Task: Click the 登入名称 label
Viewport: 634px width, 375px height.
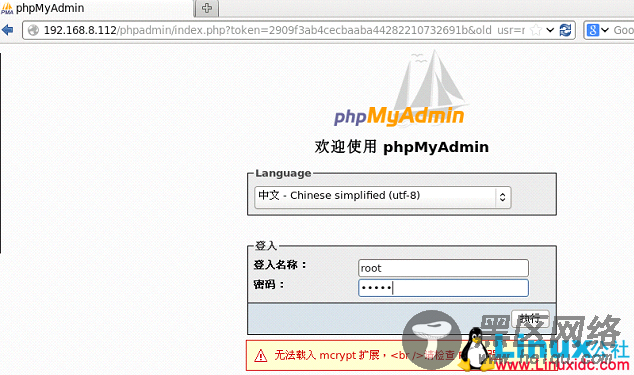Action: [x=280, y=265]
